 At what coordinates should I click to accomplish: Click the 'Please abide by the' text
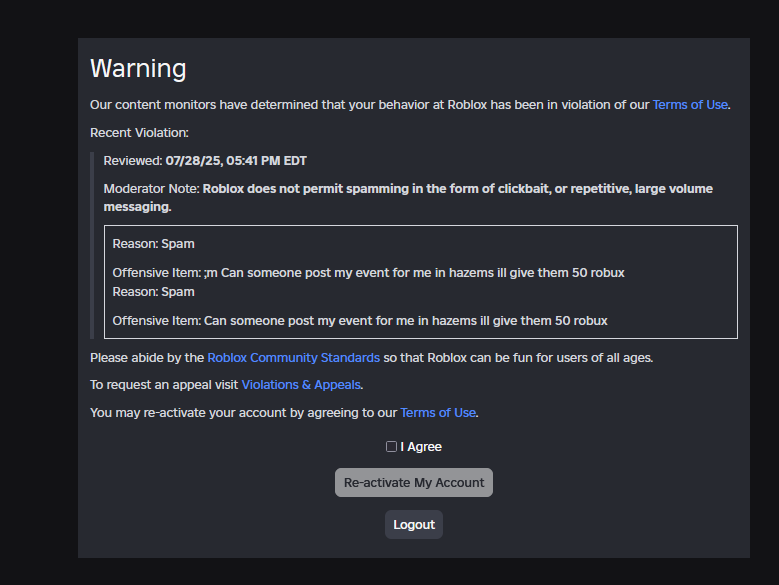[x=147, y=357]
